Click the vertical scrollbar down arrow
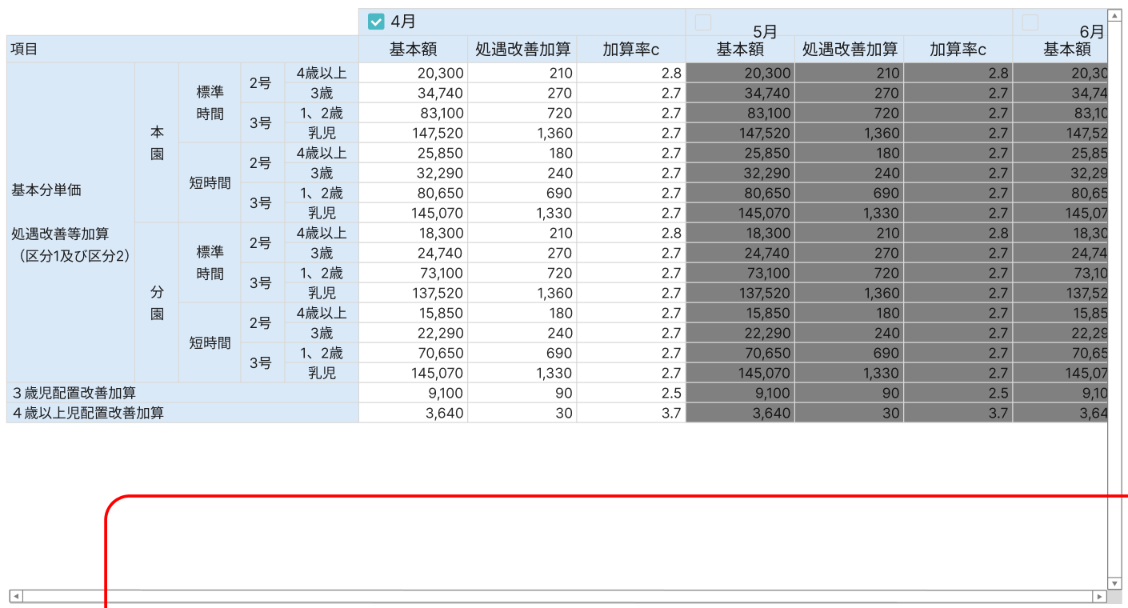The image size is (1128, 608). click(1115, 582)
